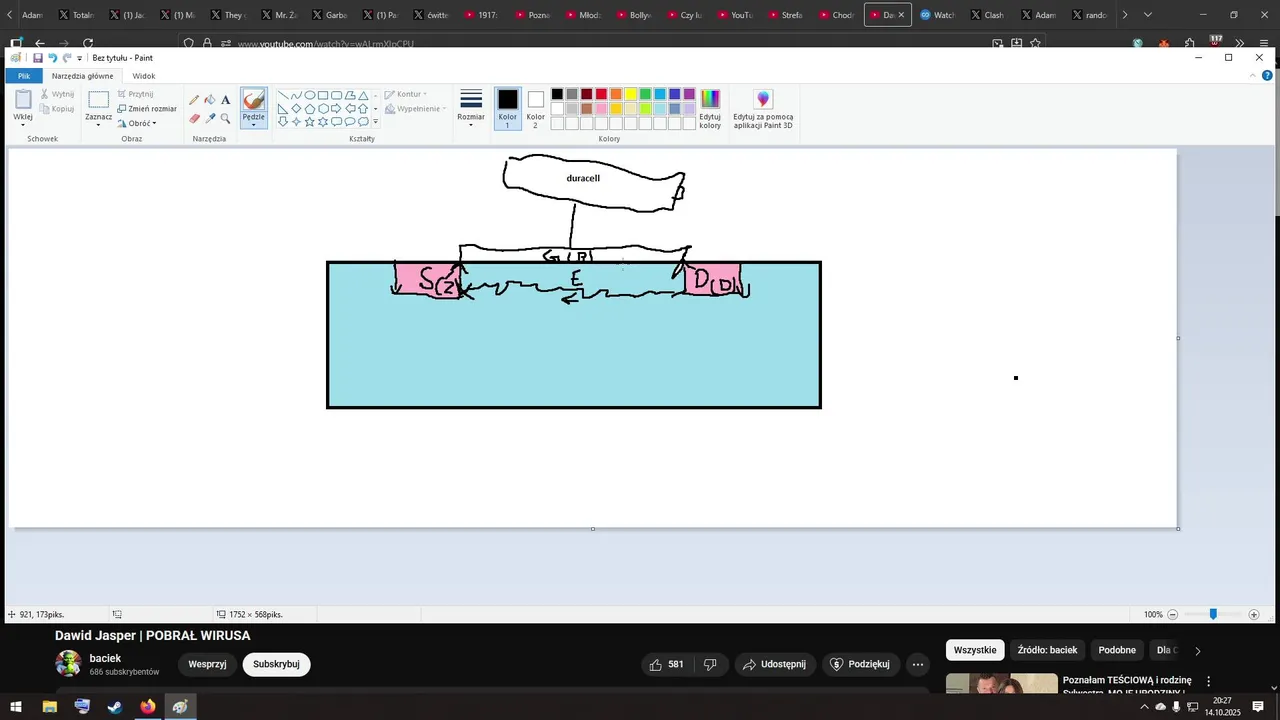Save the drawing with Quick Access save icon

point(38,58)
